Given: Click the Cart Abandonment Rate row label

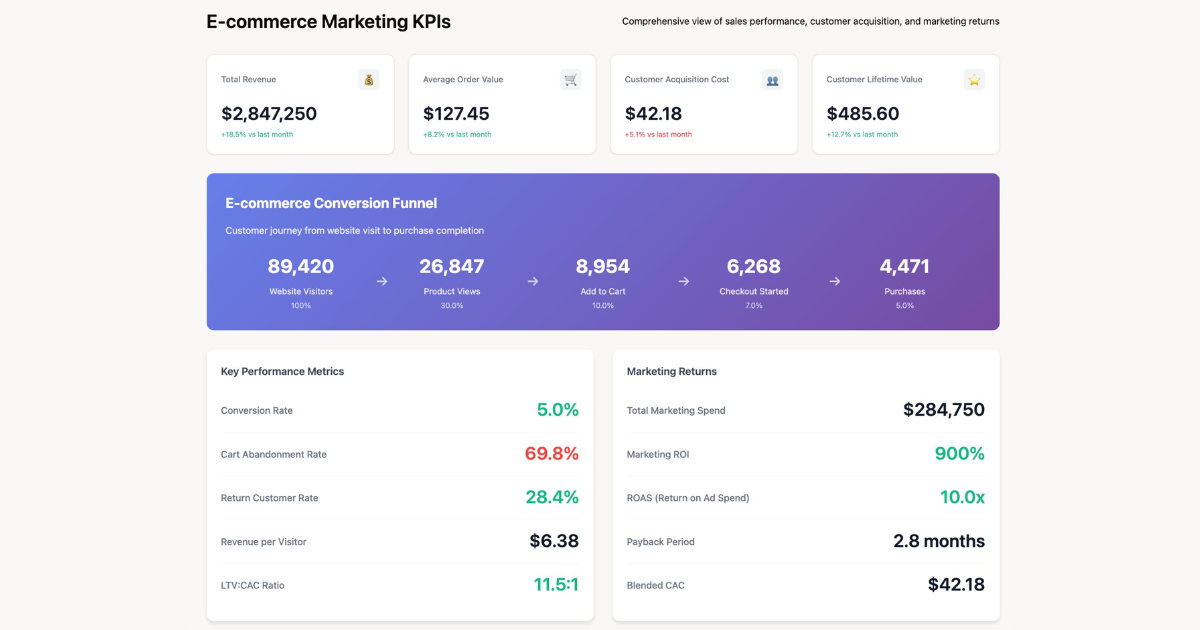Looking at the screenshot, I should 274,454.
